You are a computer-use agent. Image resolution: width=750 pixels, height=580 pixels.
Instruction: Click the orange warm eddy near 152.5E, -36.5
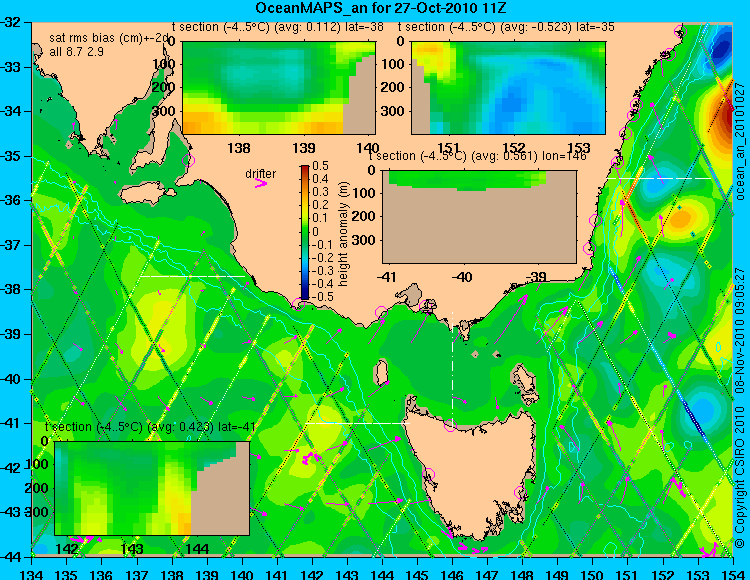pos(681,219)
